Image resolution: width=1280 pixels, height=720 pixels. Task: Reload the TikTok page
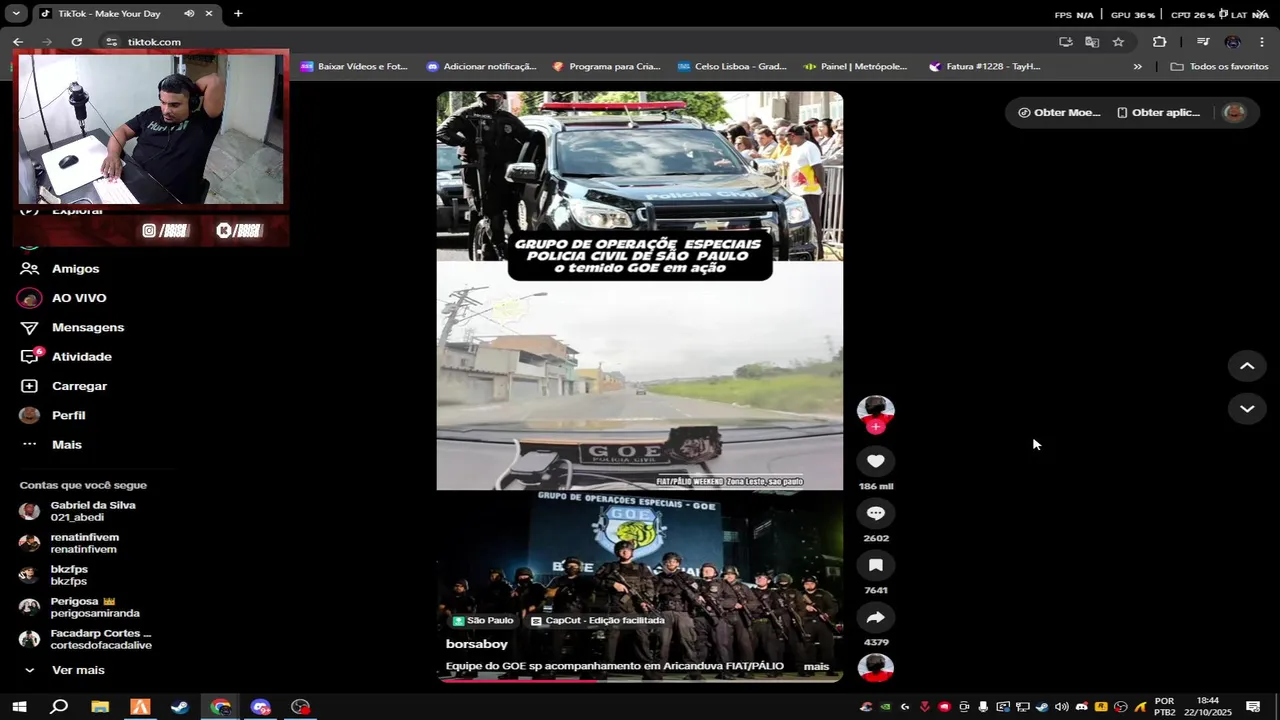tap(77, 42)
